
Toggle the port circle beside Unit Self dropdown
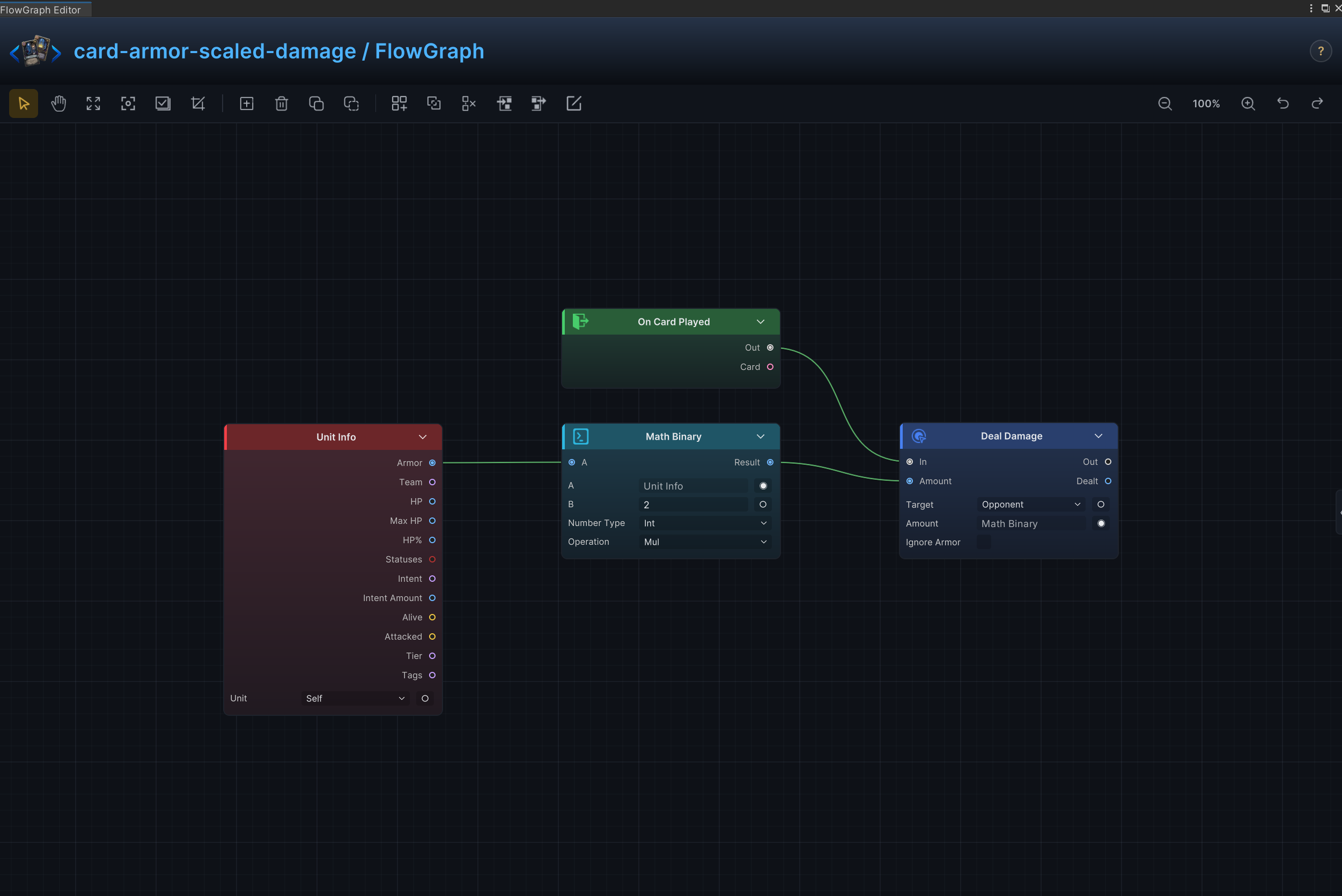[425, 698]
